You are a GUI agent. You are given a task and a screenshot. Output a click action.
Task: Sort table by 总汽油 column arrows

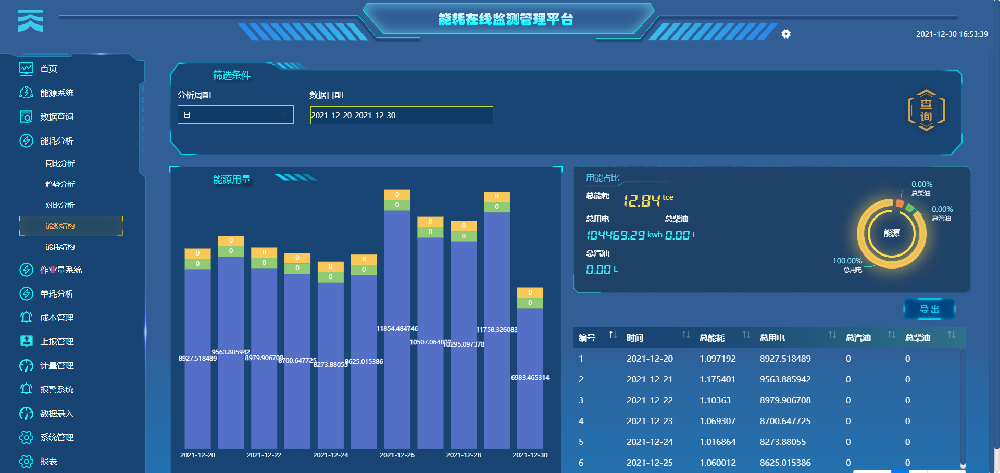(892, 335)
